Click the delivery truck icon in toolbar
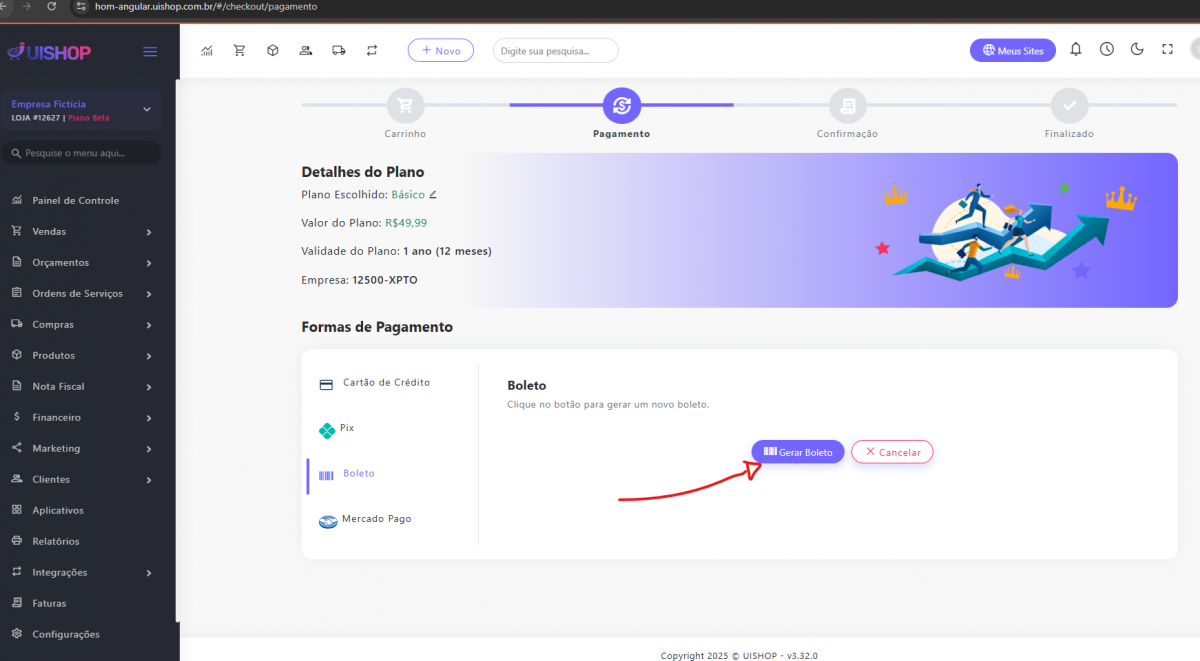The width and height of the screenshot is (1200, 661). tap(338, 50)
